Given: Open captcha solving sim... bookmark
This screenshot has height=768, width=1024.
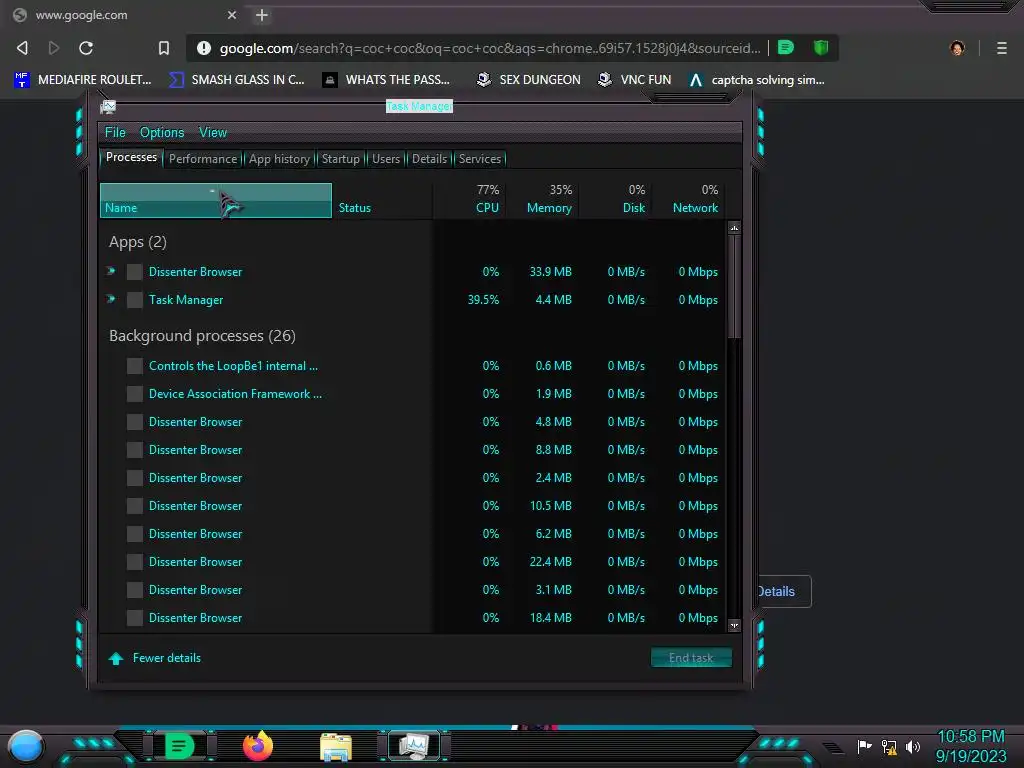Looking at the screenshot, I should tap(757, 80).
